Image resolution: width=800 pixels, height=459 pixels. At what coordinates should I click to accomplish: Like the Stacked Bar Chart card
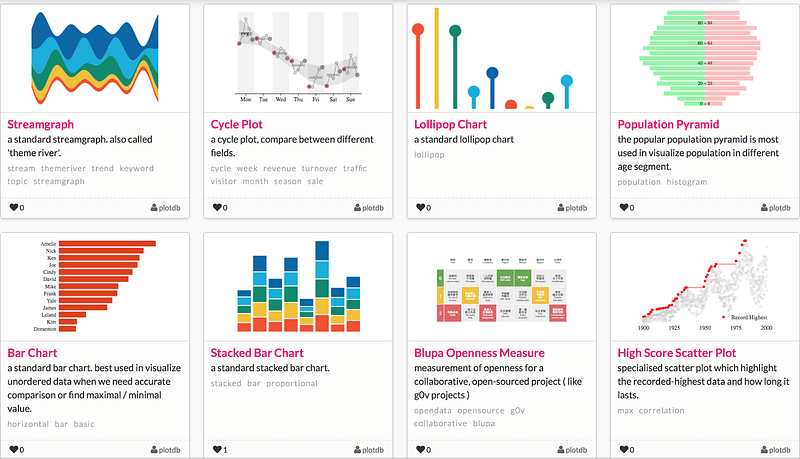(216, 450)
